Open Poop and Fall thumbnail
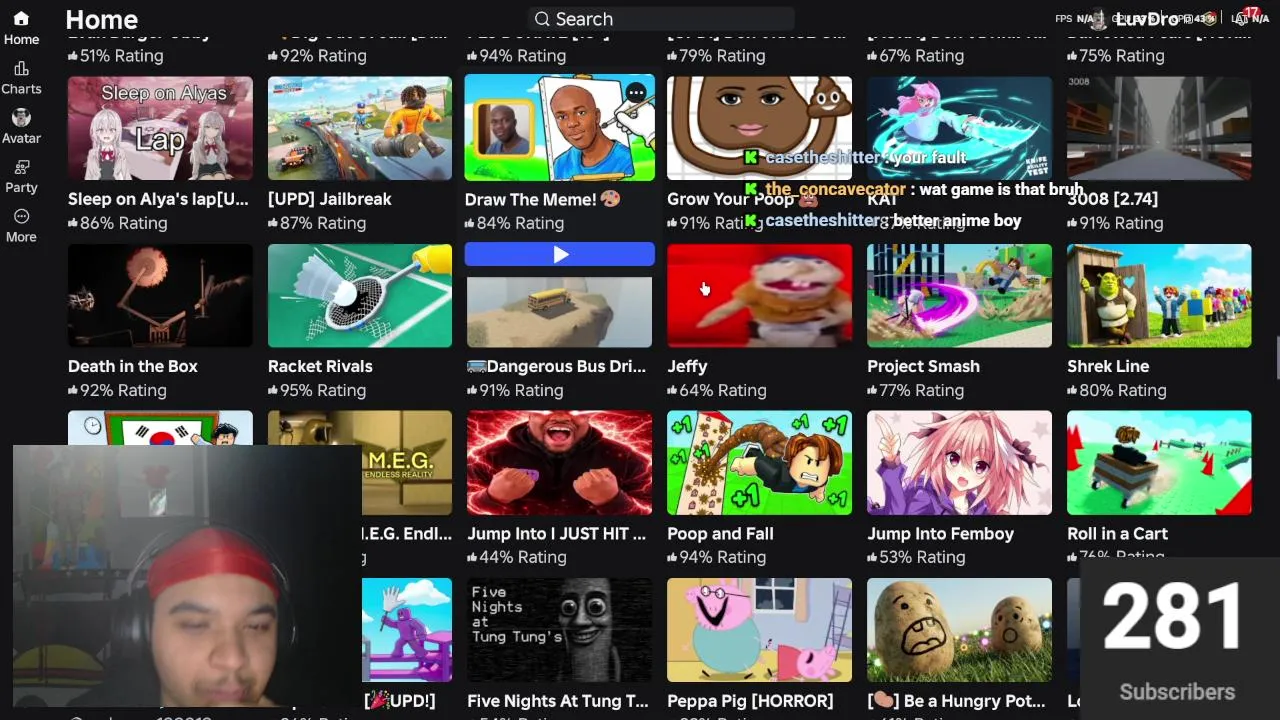Image resolution: width=1280 pixels, height=720 pixels. point(759,463)
